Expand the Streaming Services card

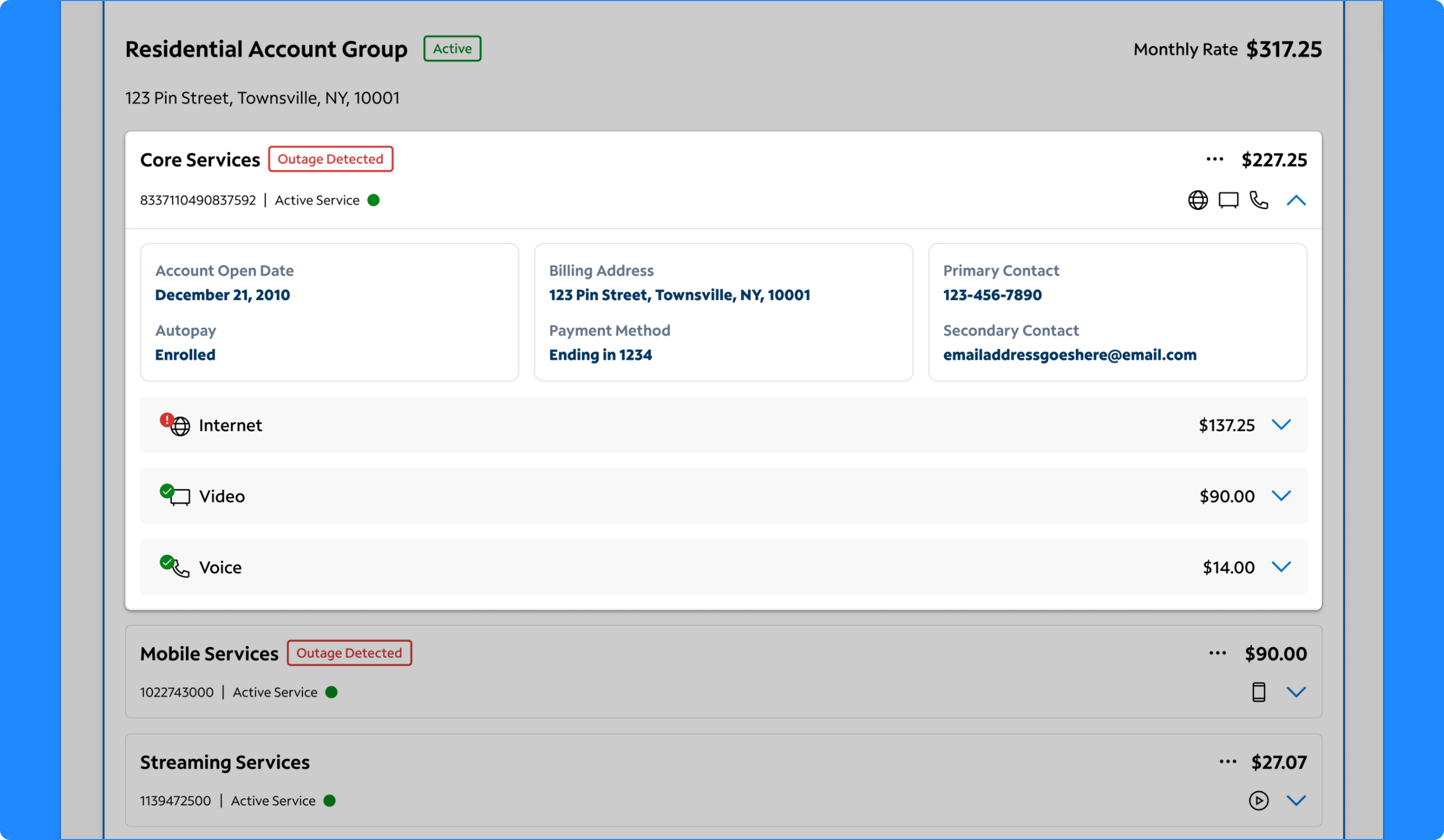tap(1296, 800)
